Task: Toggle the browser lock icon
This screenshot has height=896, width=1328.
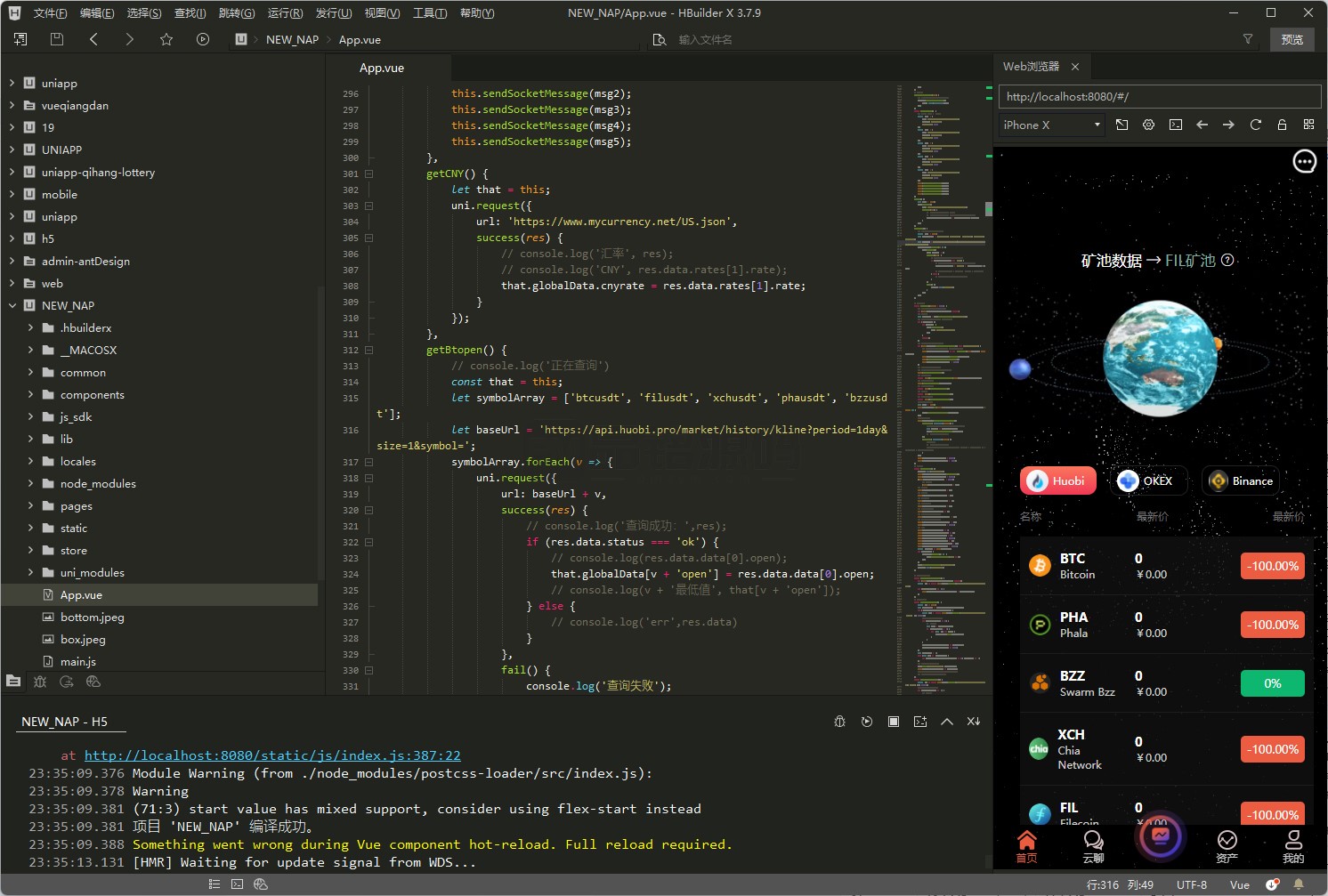Action: (1282, 125)
